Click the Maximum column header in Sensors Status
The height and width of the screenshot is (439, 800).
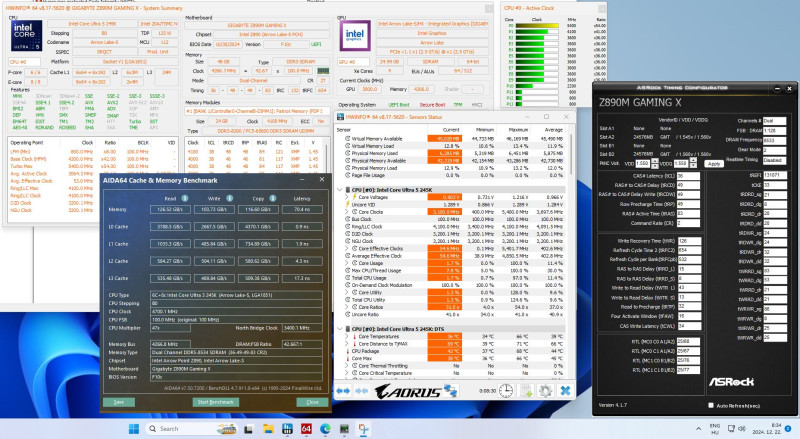coord(518,130)
